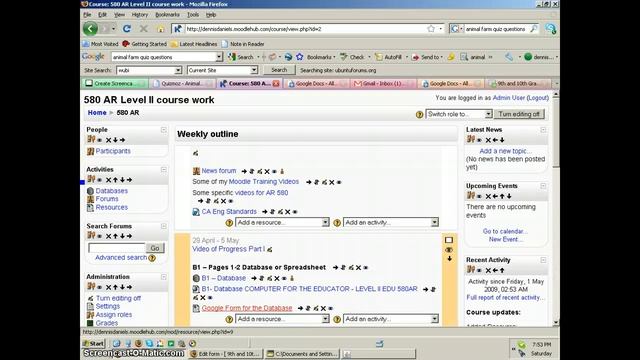Open Add an activity dropdown in top section
This screenshot has width=640, height=360.
tap(391, 222)
